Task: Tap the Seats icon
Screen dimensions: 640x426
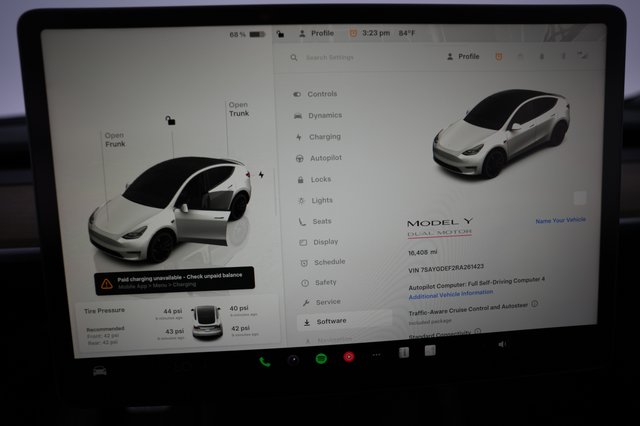Action: coord(302,222)
